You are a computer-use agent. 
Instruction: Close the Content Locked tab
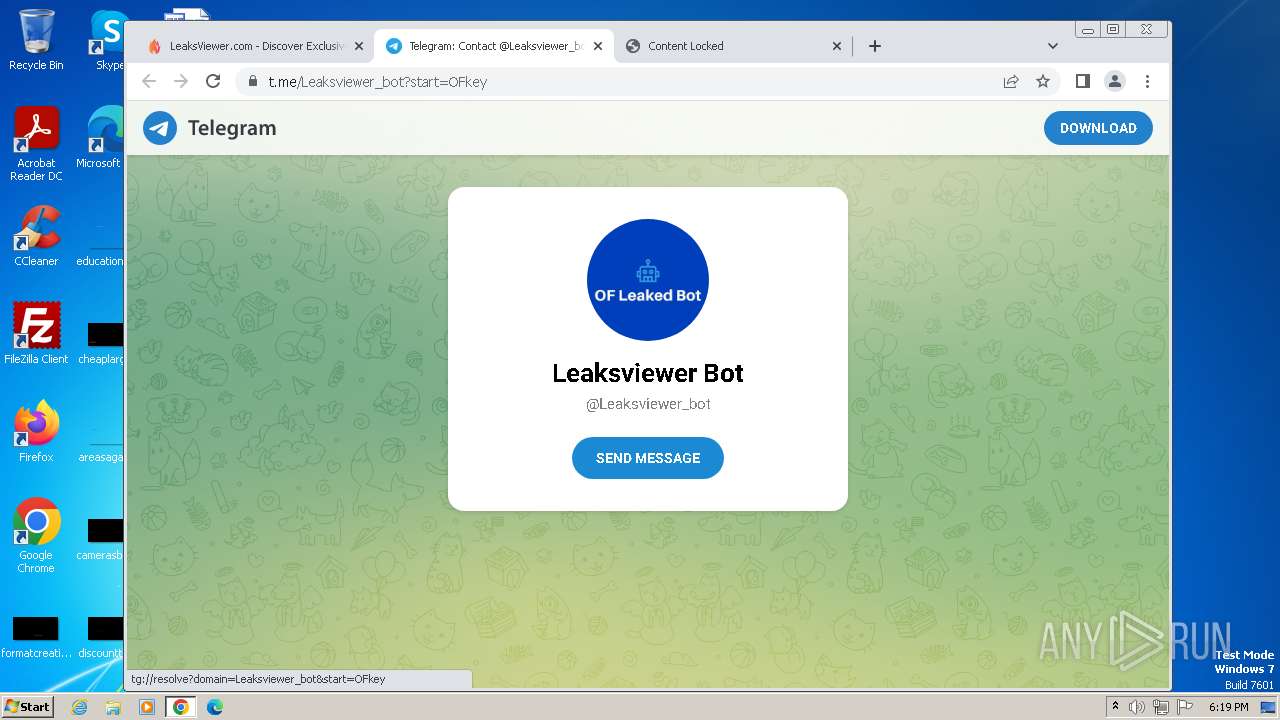point(838,46)
